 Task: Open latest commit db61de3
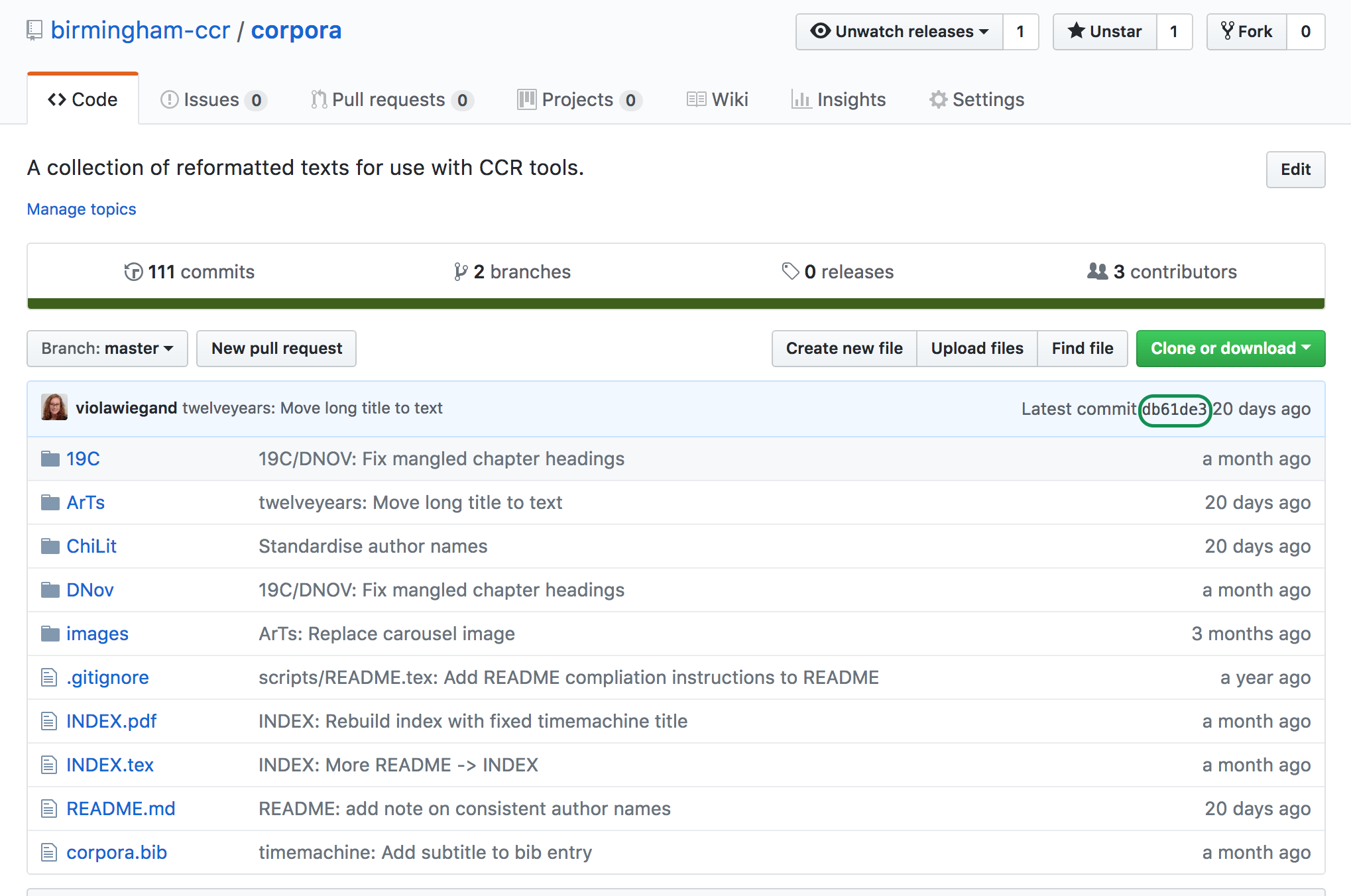coord(1175,410)
